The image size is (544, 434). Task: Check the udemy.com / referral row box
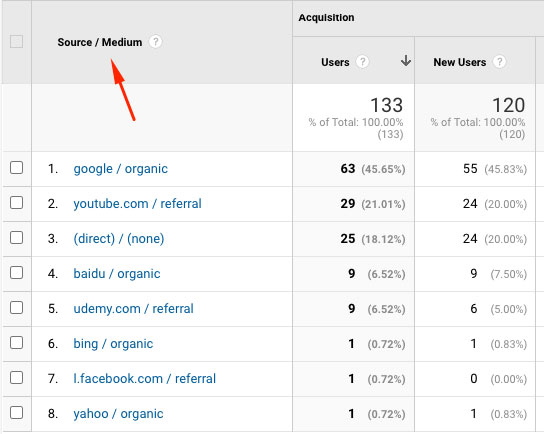click(16, 308)
